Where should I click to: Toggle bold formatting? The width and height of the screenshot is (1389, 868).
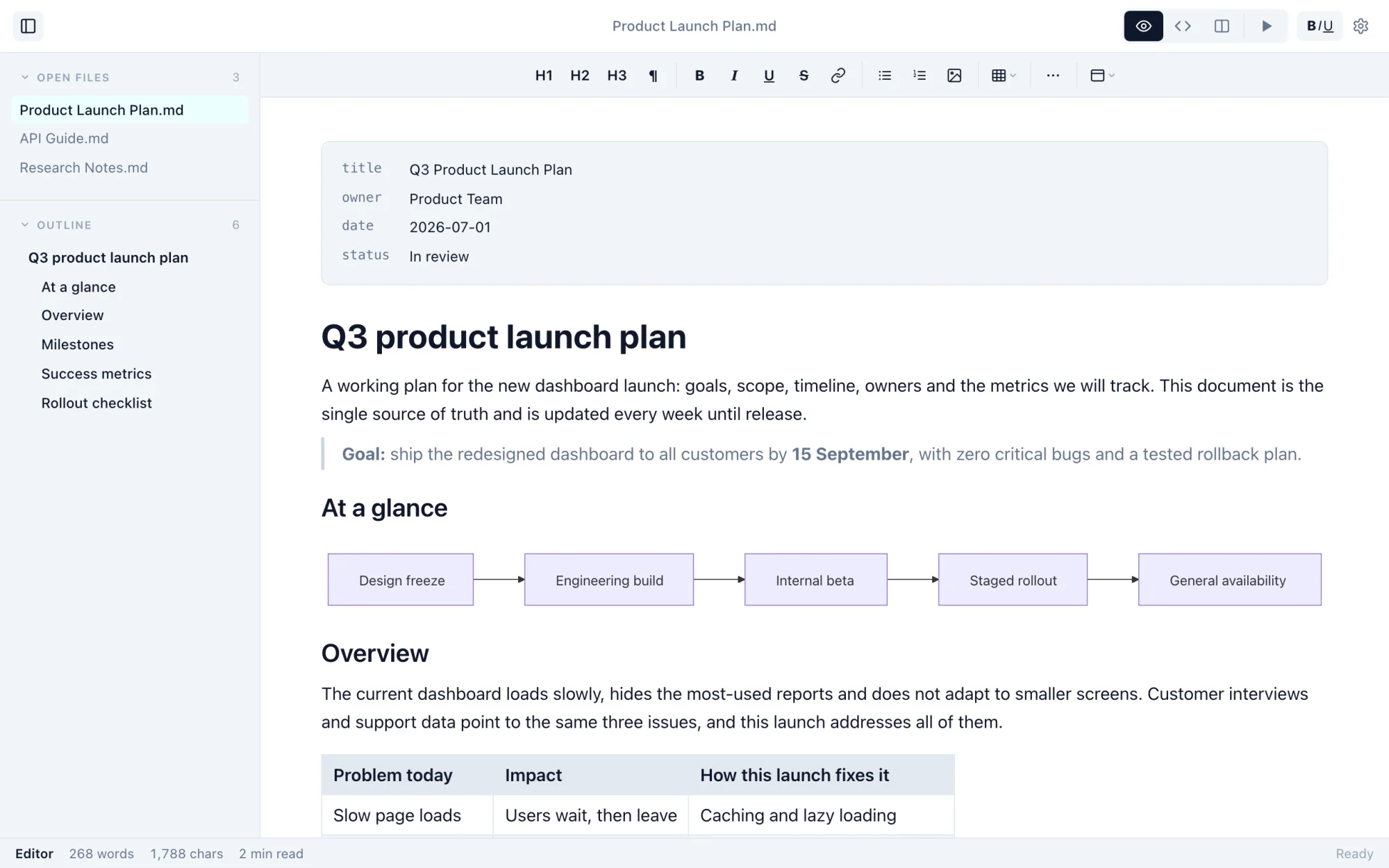click(699, 76)
